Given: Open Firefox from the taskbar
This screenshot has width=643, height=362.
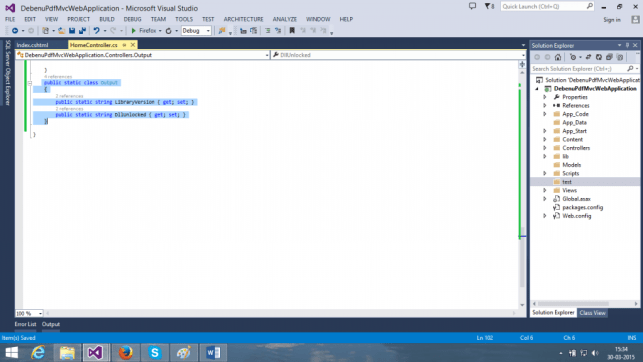Looking at the screenshot, I should (125, 353).
